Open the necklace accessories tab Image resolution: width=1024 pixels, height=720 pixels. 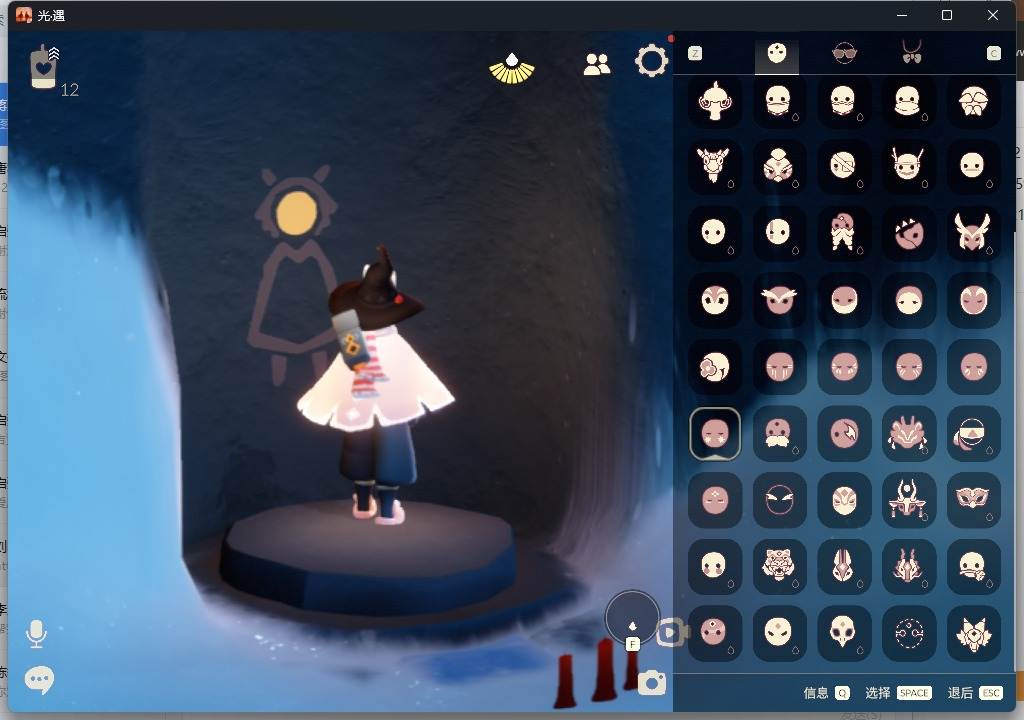911,54
